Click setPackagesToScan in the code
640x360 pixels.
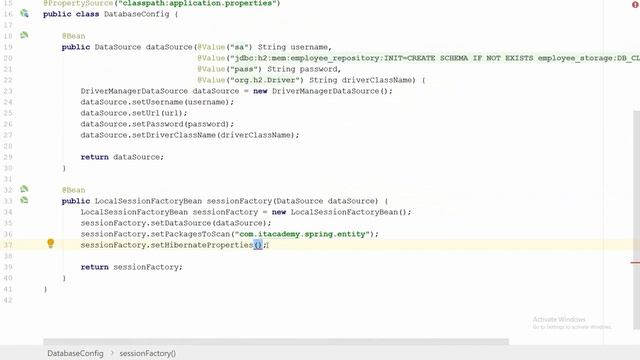191,234
